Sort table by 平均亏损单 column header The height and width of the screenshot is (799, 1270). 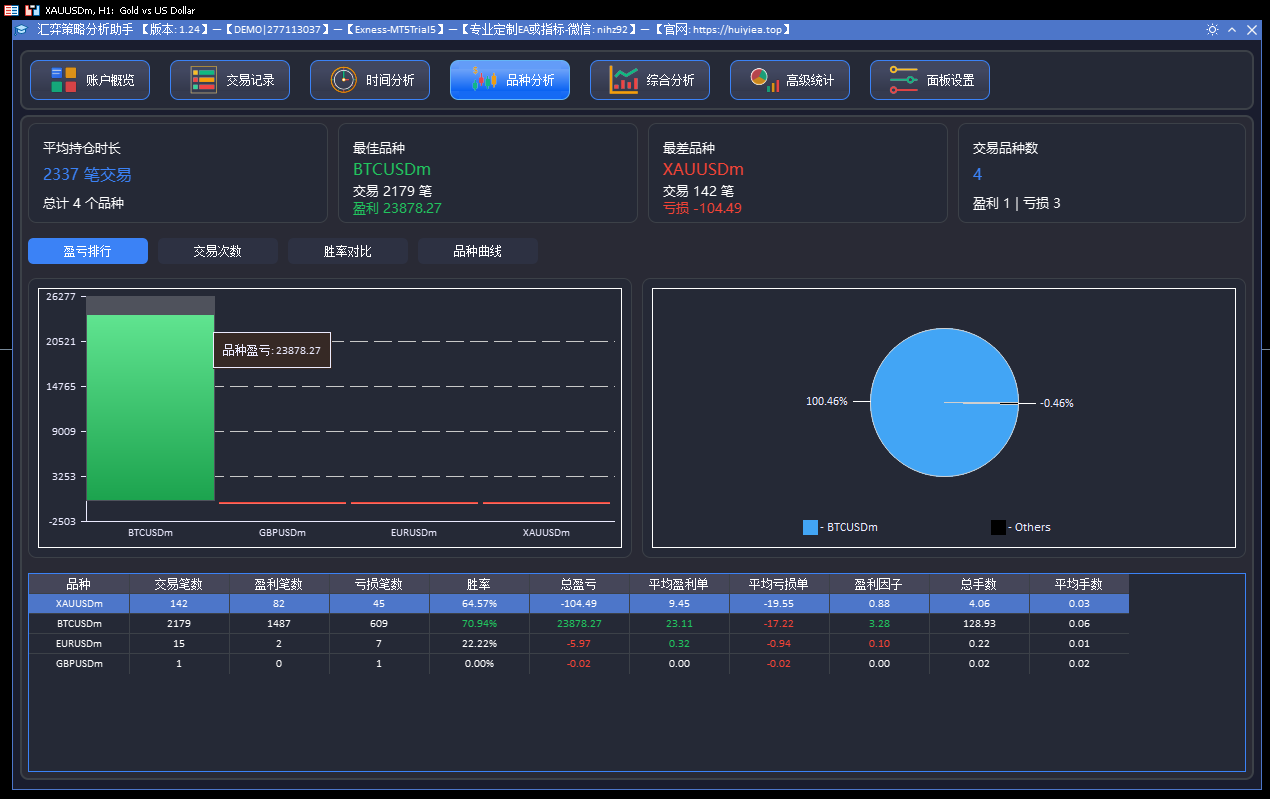[779, 584]
